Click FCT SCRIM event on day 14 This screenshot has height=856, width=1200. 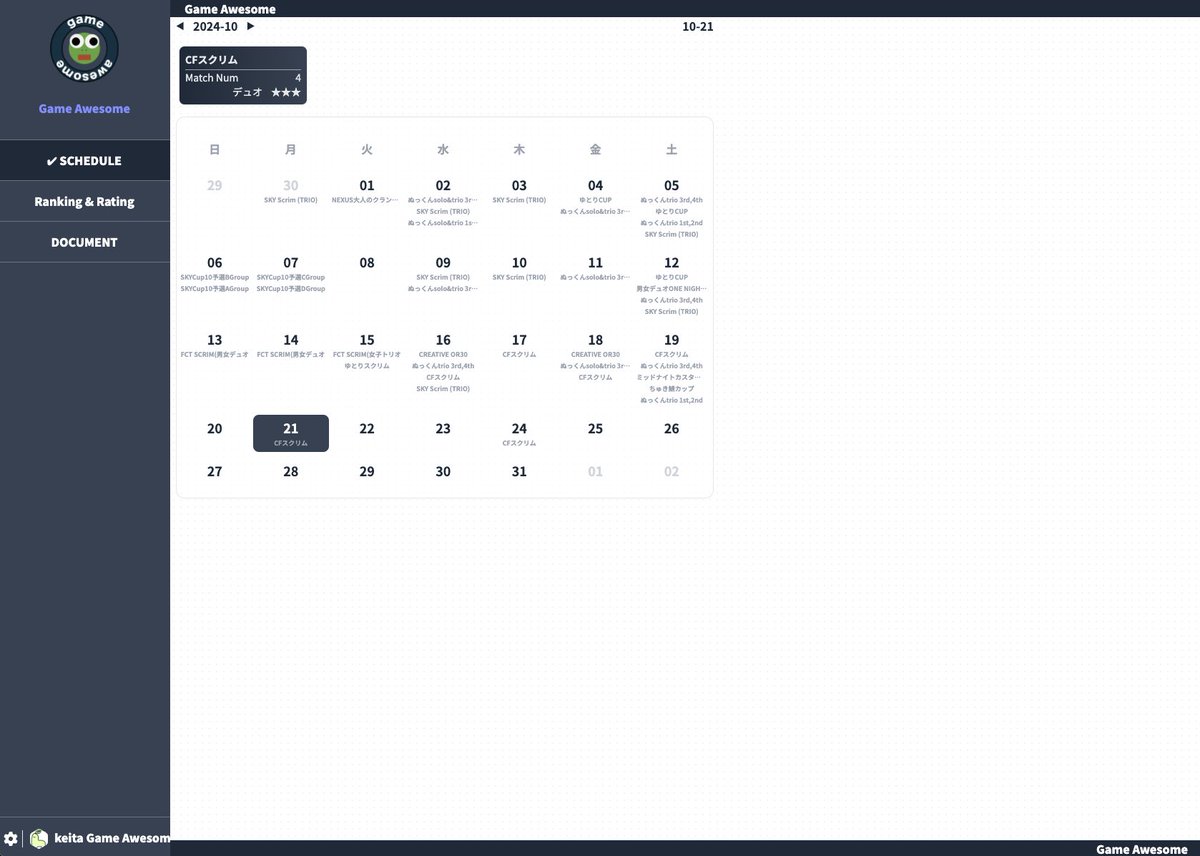click(x=291, y=354)
